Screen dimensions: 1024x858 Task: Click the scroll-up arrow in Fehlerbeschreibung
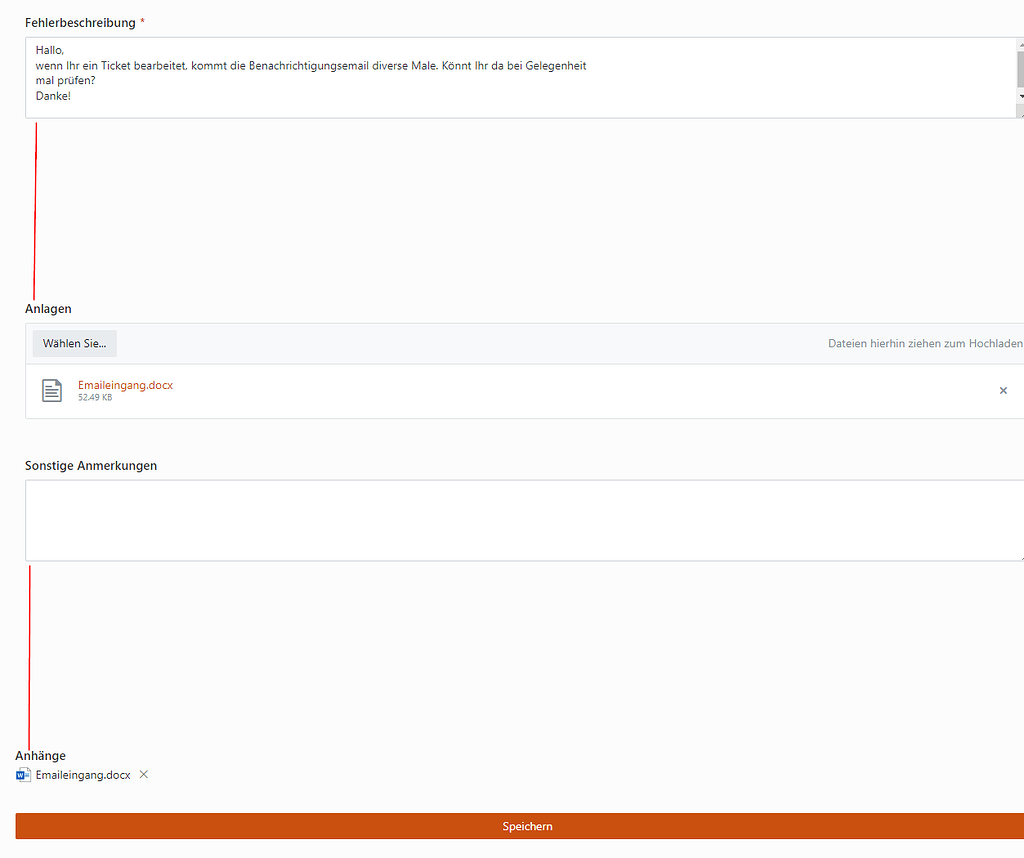click(x=1020, y=46)
